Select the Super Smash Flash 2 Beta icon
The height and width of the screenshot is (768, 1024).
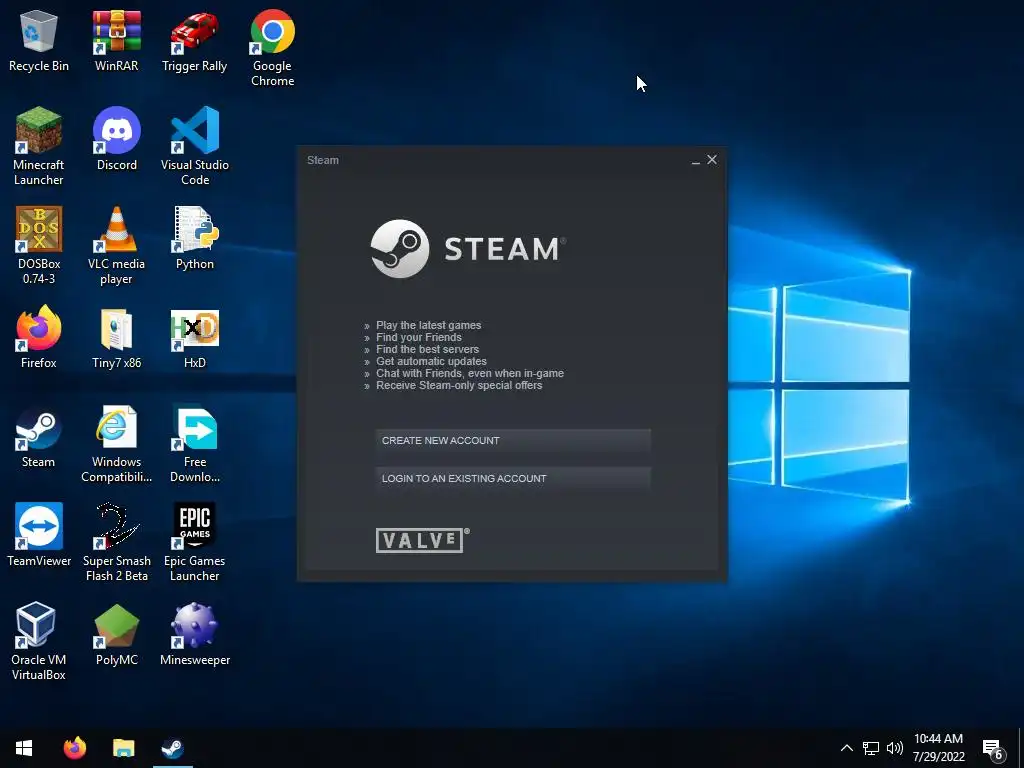click(x=116, y=542)
